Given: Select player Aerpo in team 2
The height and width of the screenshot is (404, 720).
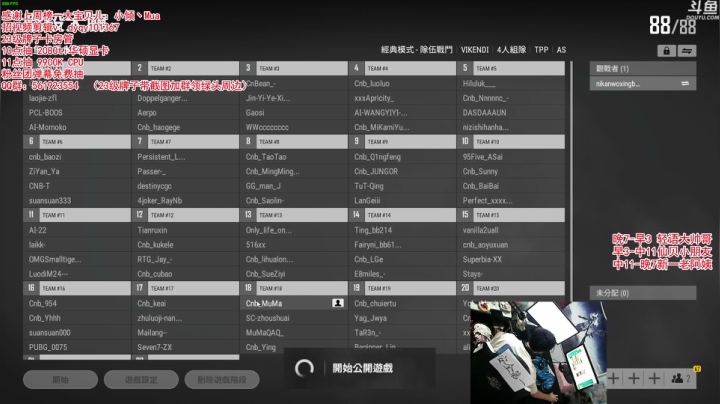Looking at the screenshot, I should (x=186, y=112).
